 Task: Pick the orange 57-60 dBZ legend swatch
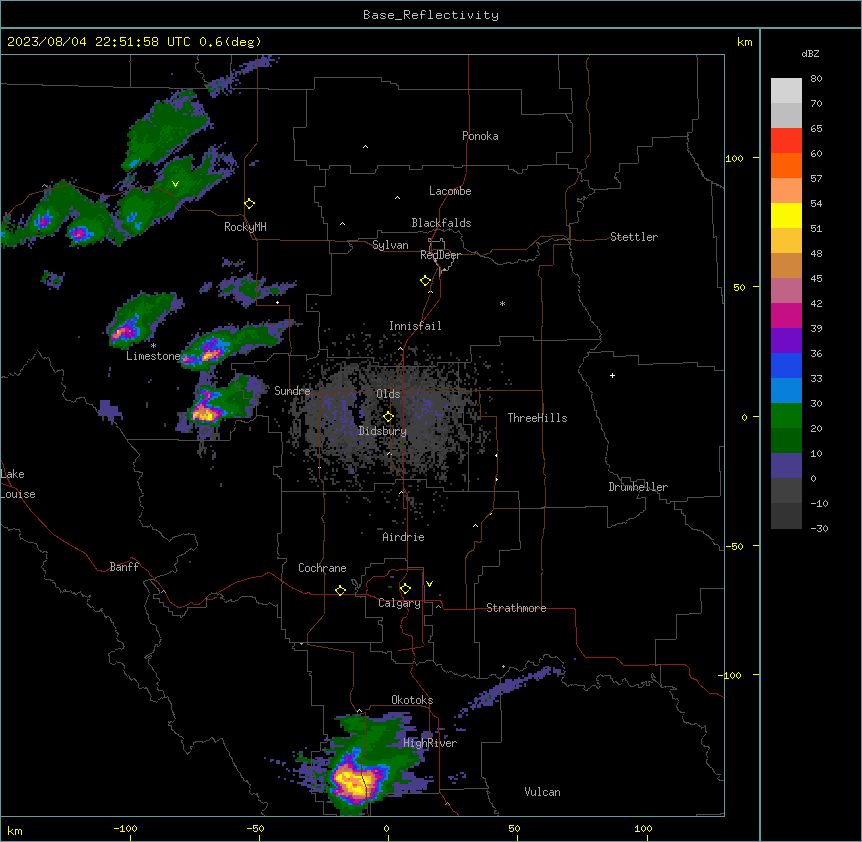[x=786, y=165]
